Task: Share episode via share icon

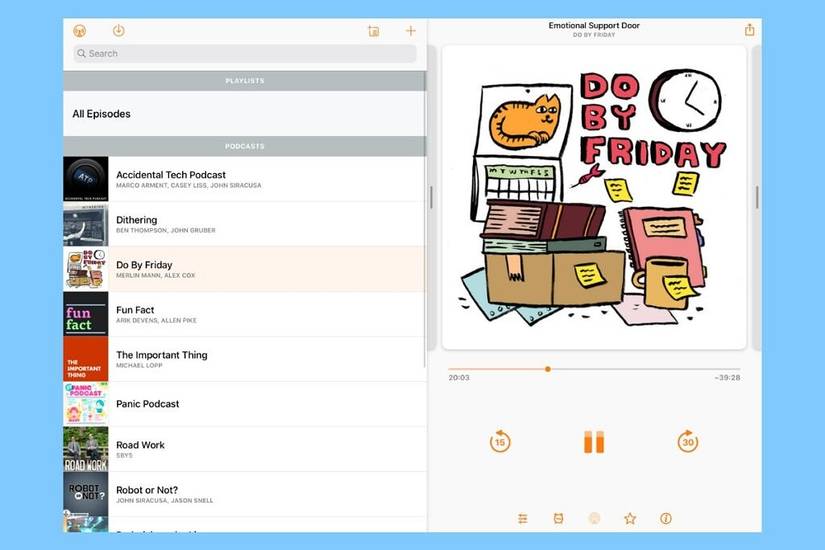Action: (x=750, y=29)
